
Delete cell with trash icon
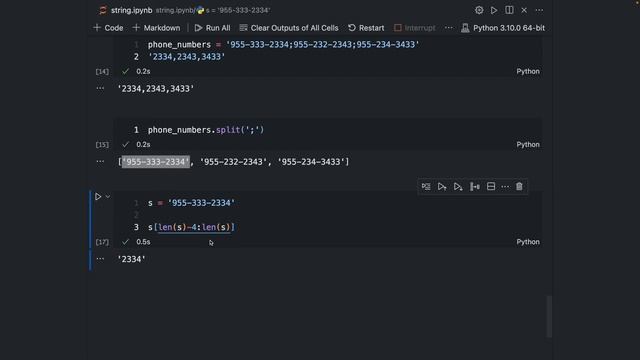point(519,187)
